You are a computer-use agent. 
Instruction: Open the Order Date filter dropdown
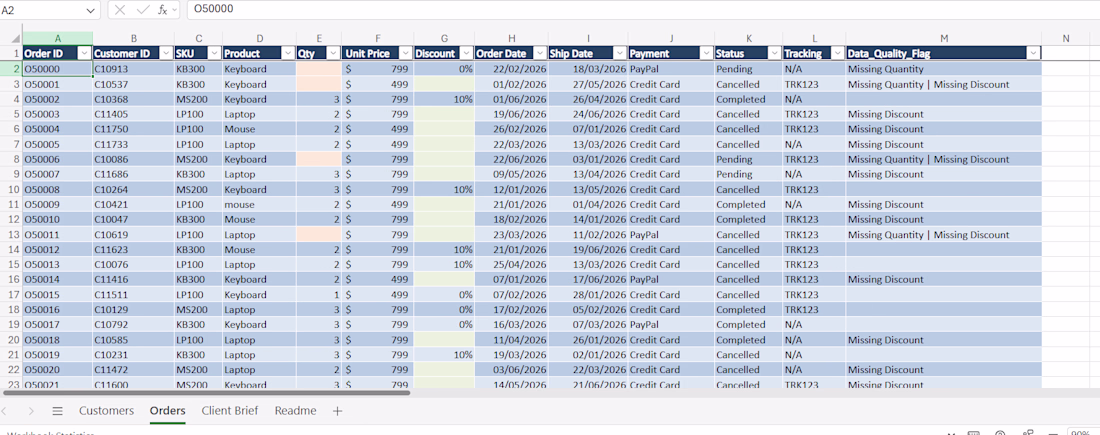tap(539, 53)
